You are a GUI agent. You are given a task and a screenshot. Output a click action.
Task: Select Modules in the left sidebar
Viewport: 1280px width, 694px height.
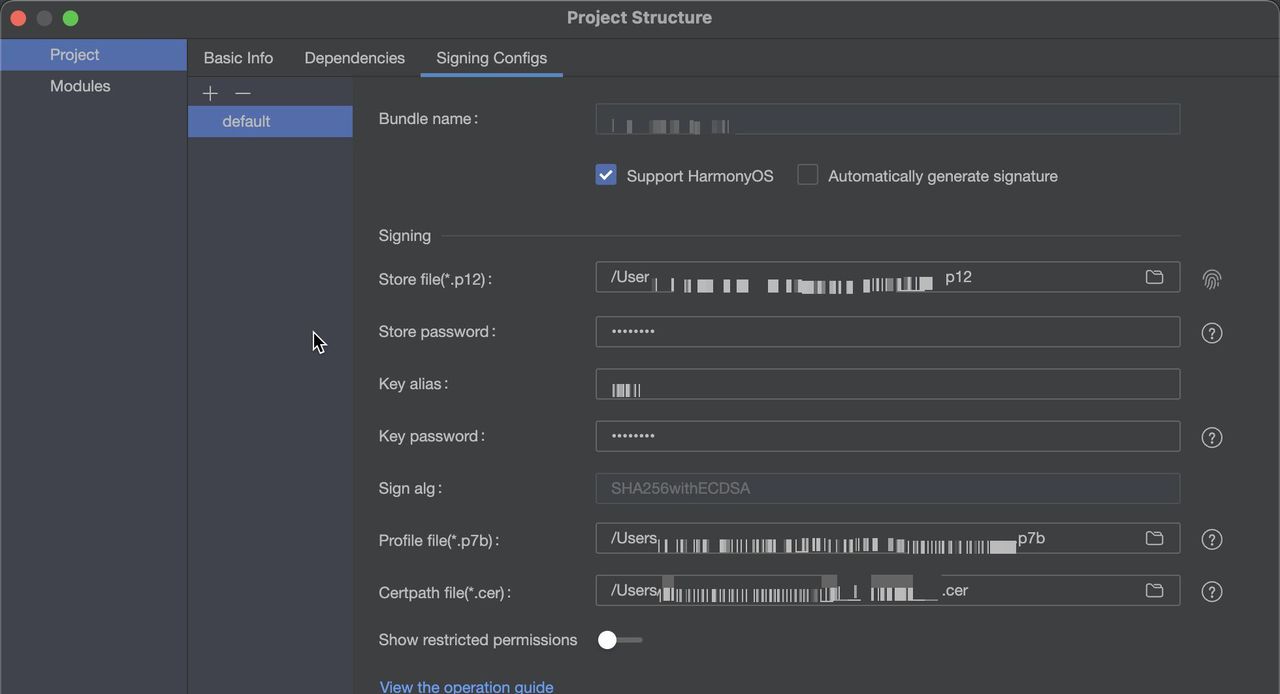[80, 86]
